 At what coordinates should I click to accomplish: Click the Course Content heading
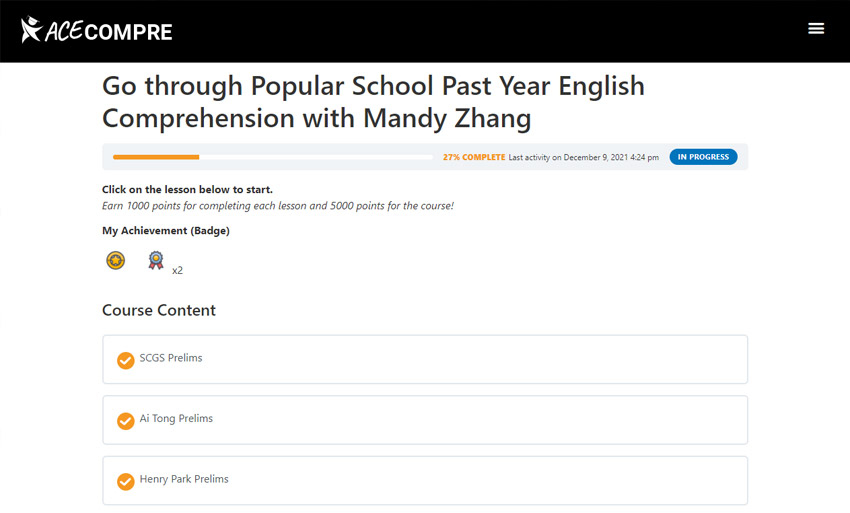159,310
